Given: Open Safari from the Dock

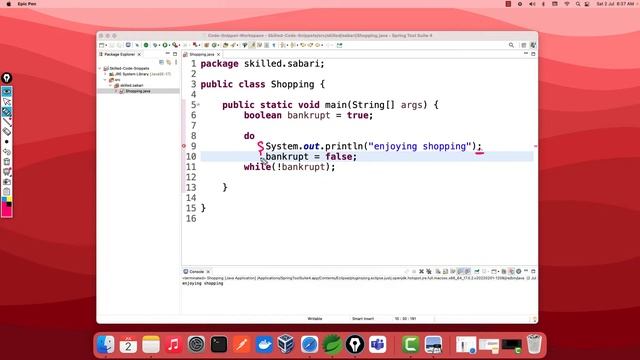Looking at the screenshot, I should (x=309, y=345).
